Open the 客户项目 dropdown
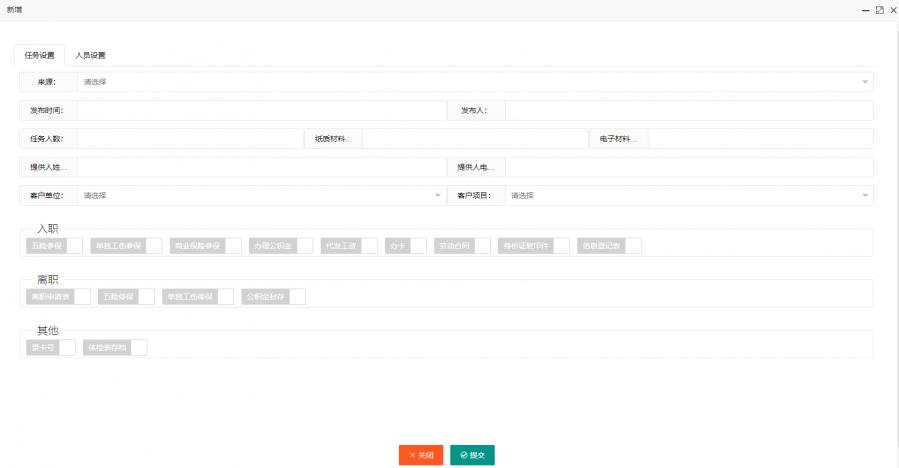This screenshot has width=899, height=468. pyautogui.click(x=688, y=196)
